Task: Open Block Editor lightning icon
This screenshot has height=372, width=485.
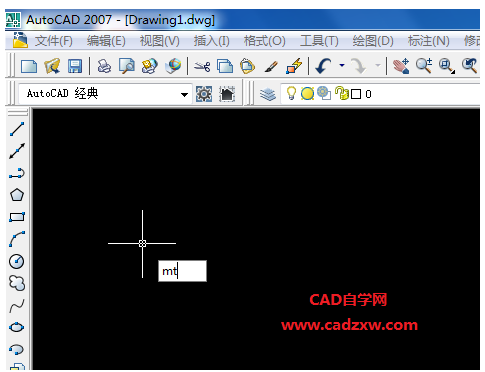Action: [x=294, y=66]
